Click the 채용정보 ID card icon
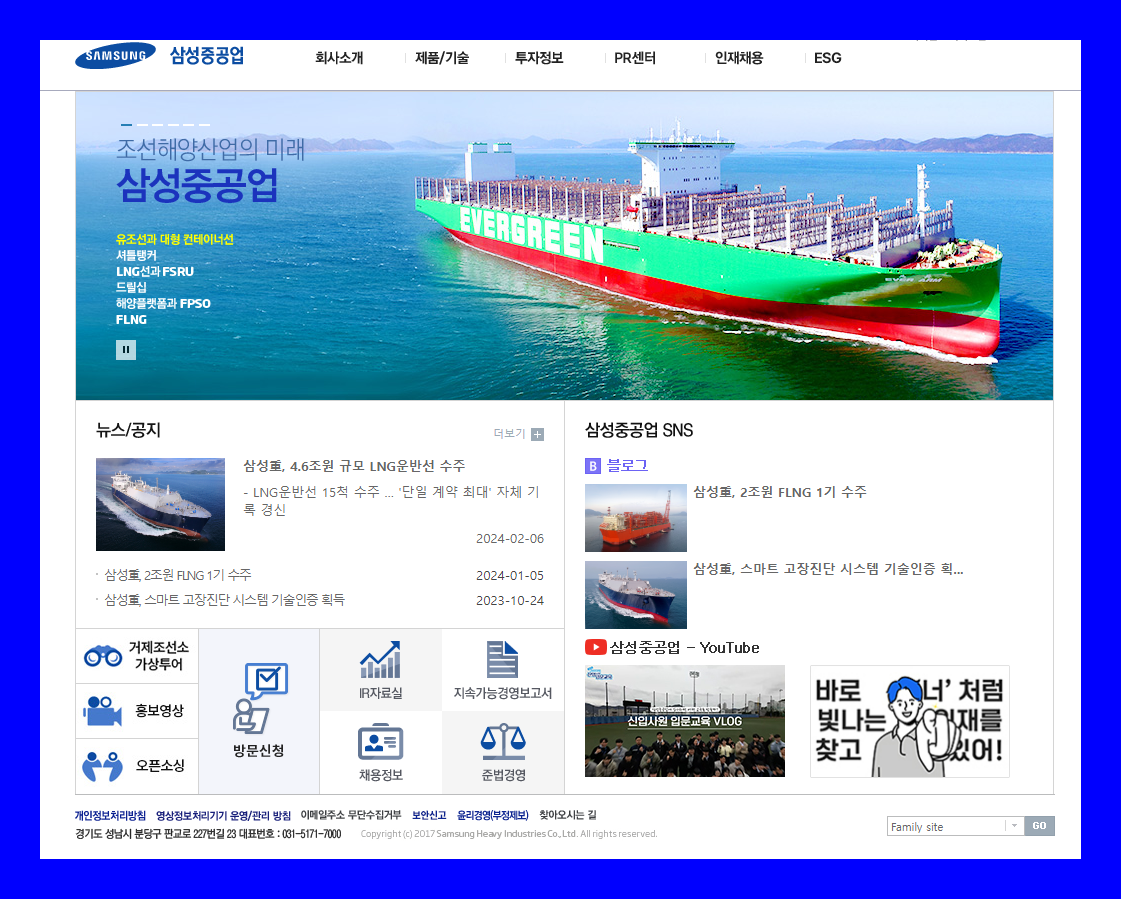Screen dimensions: 1121x899 click(380, 742)
